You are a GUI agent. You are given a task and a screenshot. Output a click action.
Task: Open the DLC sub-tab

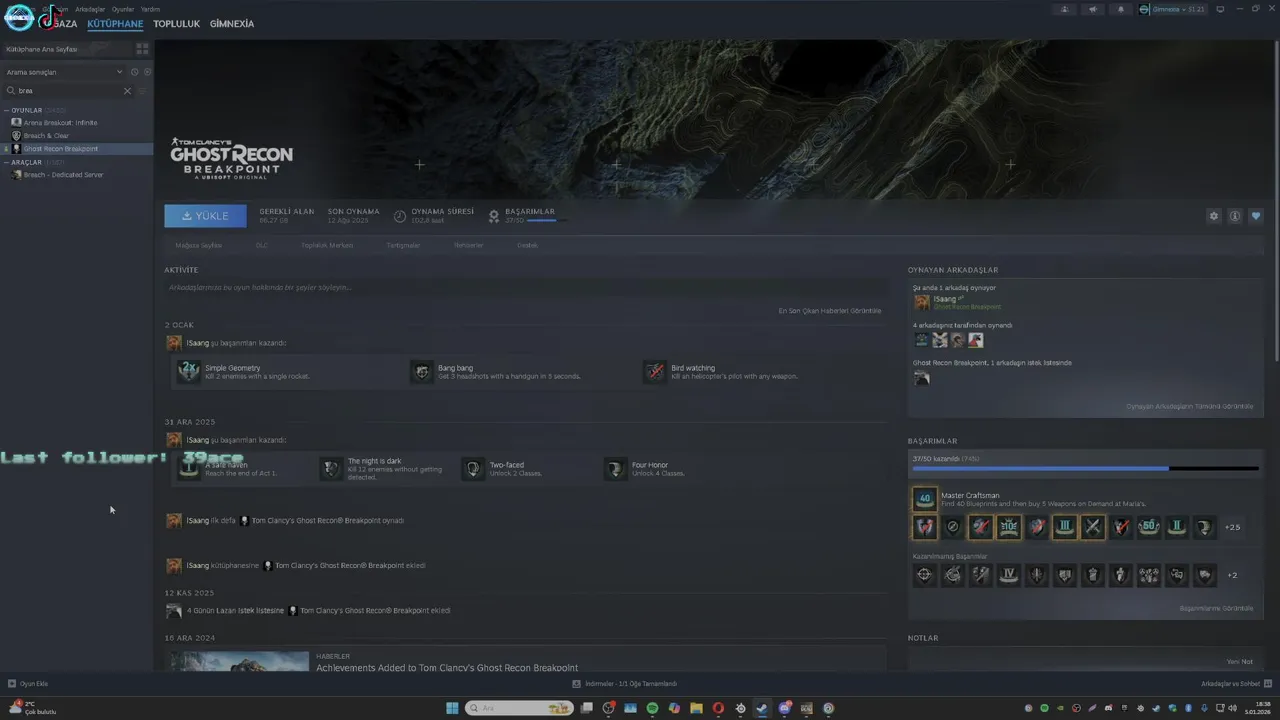pyautogui.click(x=262, y=245)
